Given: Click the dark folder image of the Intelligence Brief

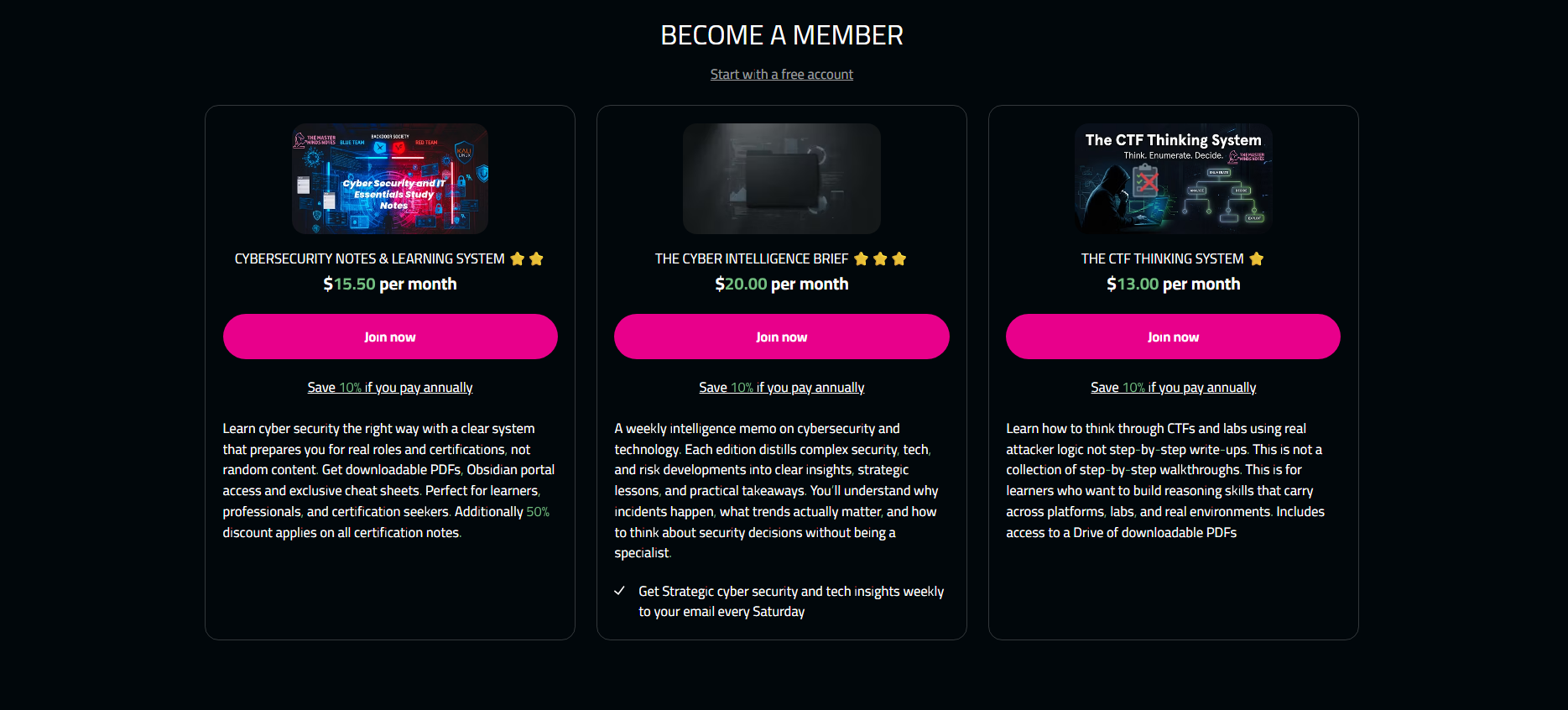Looking at the screenshot, I should point(781,178).
